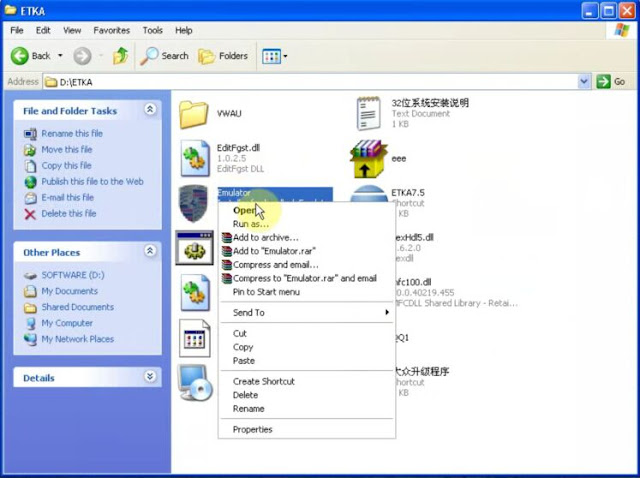Open My Computer link
The image size is (640, 478).
pyautogui.click(x=67, y=323)
